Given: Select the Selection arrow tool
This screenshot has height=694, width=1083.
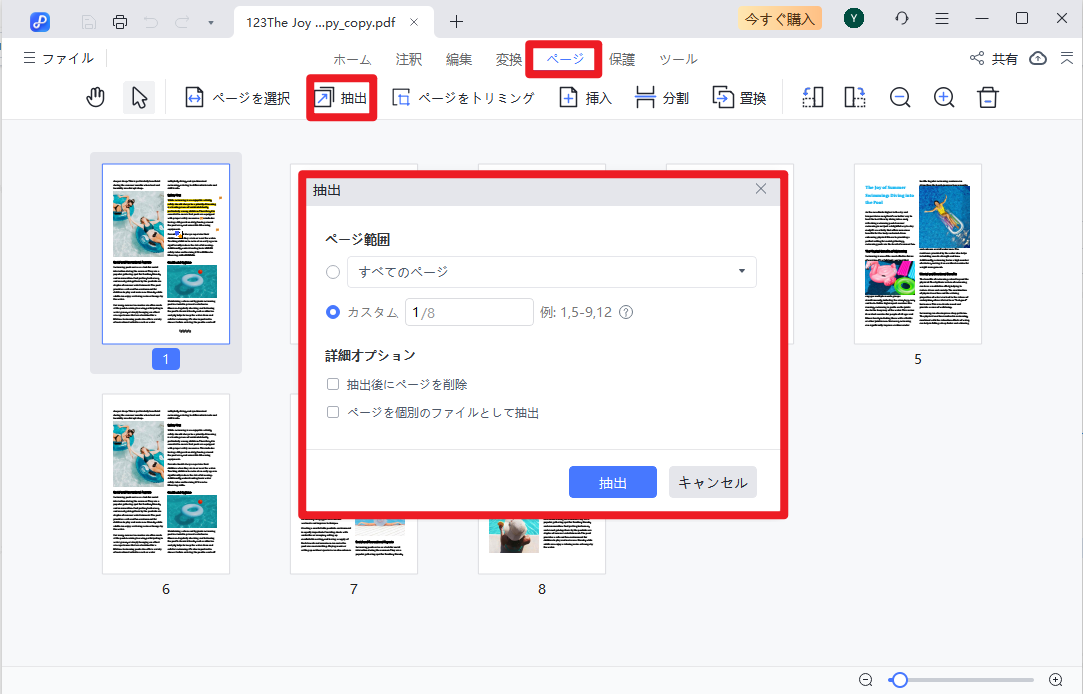Looking at the screenshot, I should (x=138, y=96).
